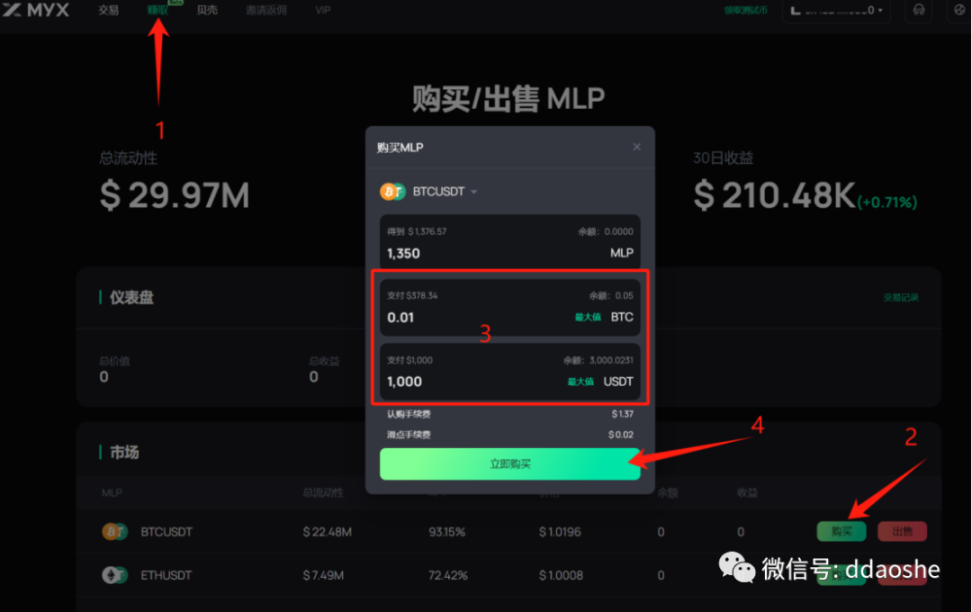Close the 购买MLP dialog
Screen dimensions: 972x612
[637, 147]
